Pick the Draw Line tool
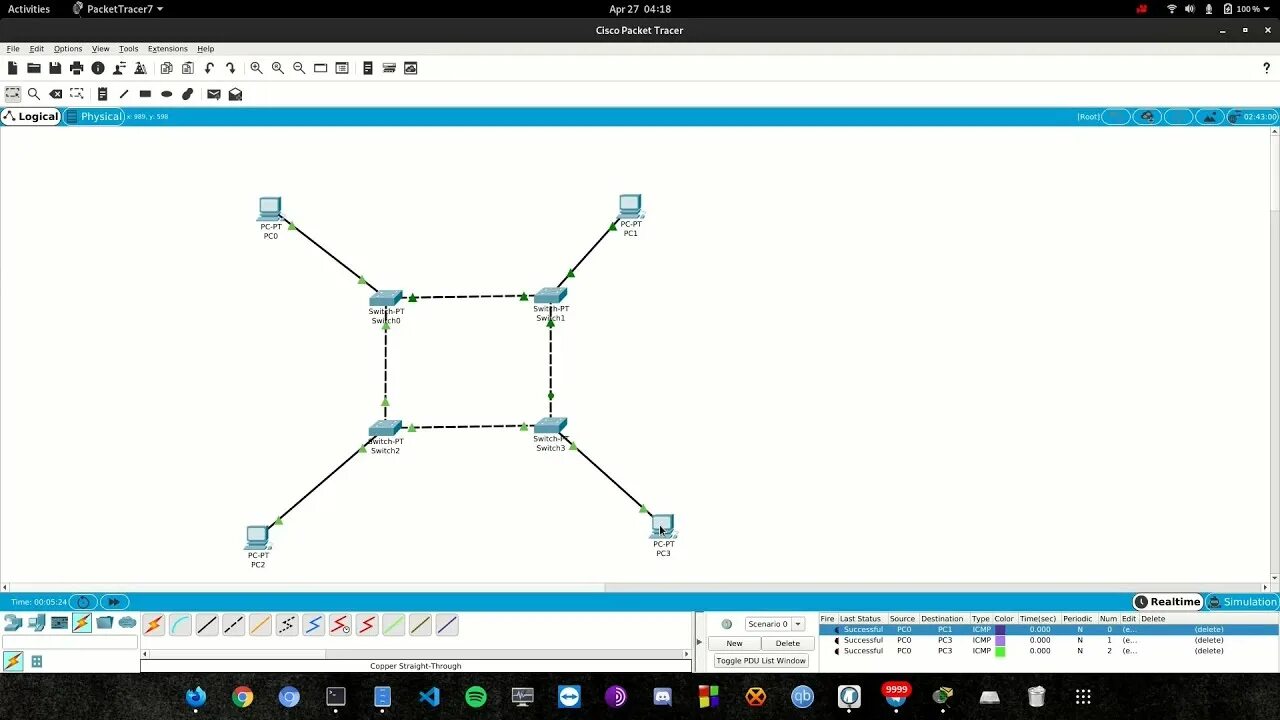1280x720 pixels. click(124, 94)
